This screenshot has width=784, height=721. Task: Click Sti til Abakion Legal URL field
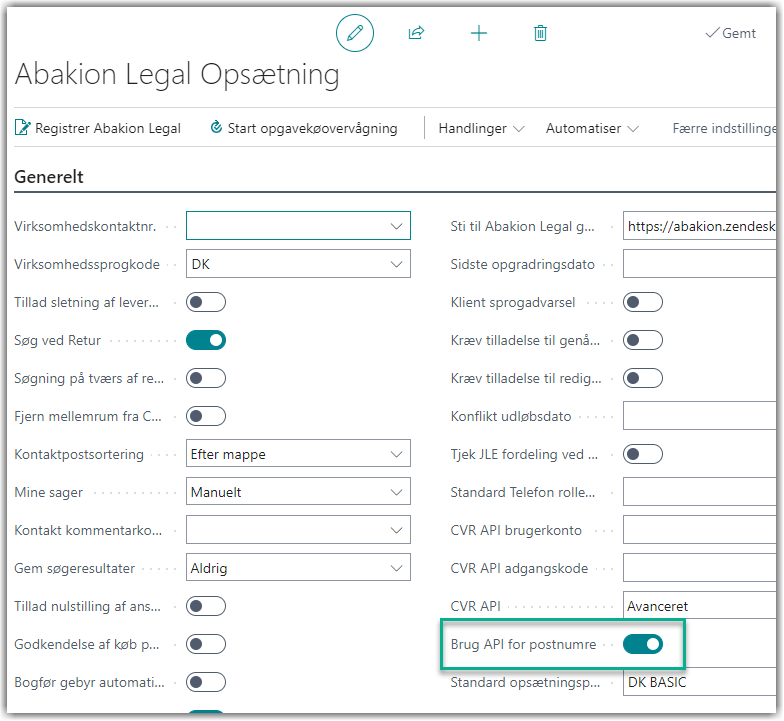[x=700, y=226]
